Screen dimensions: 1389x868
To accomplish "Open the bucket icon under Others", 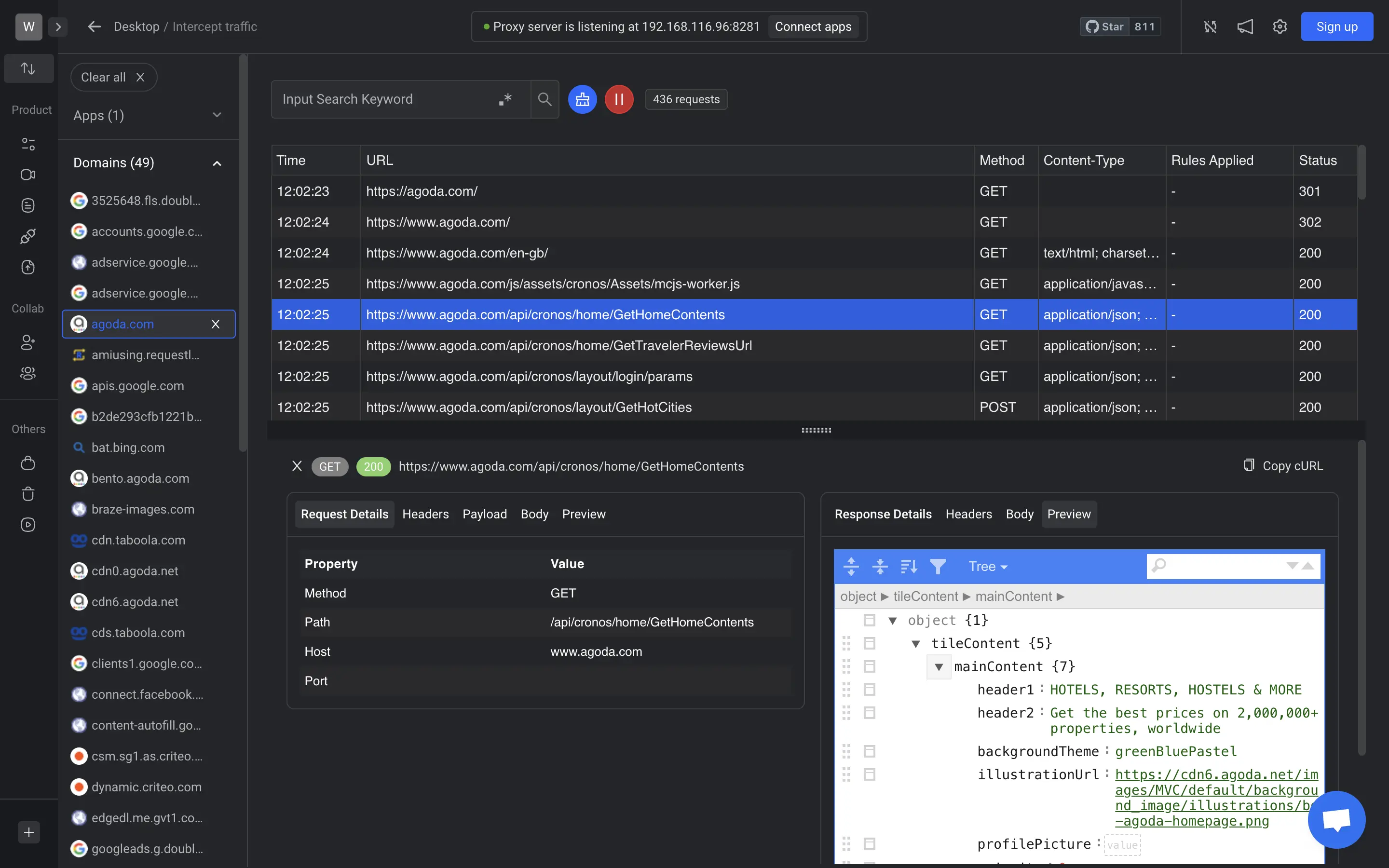I will point(28,463).
